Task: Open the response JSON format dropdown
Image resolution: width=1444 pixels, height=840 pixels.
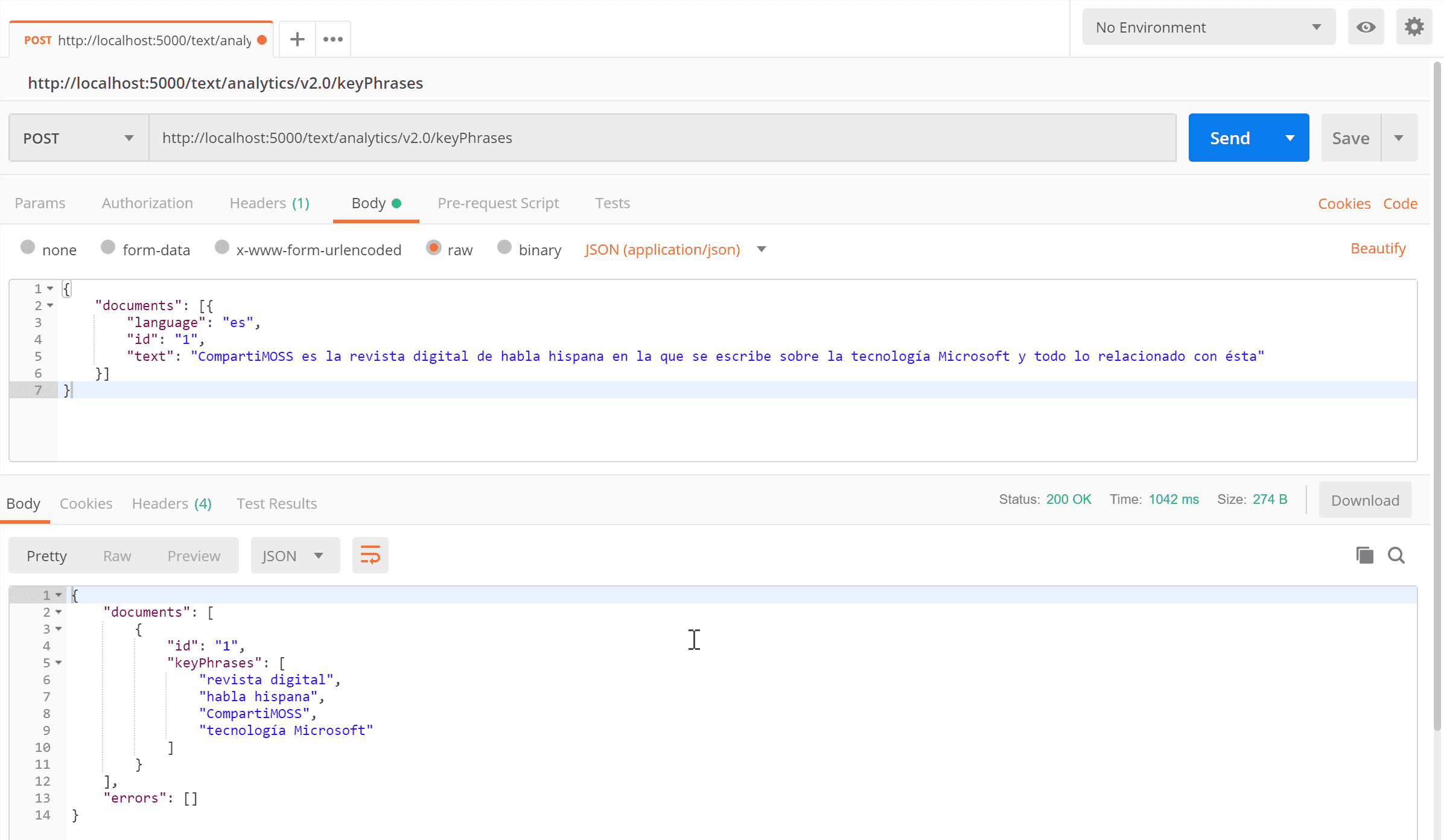Action: (295, 555)
